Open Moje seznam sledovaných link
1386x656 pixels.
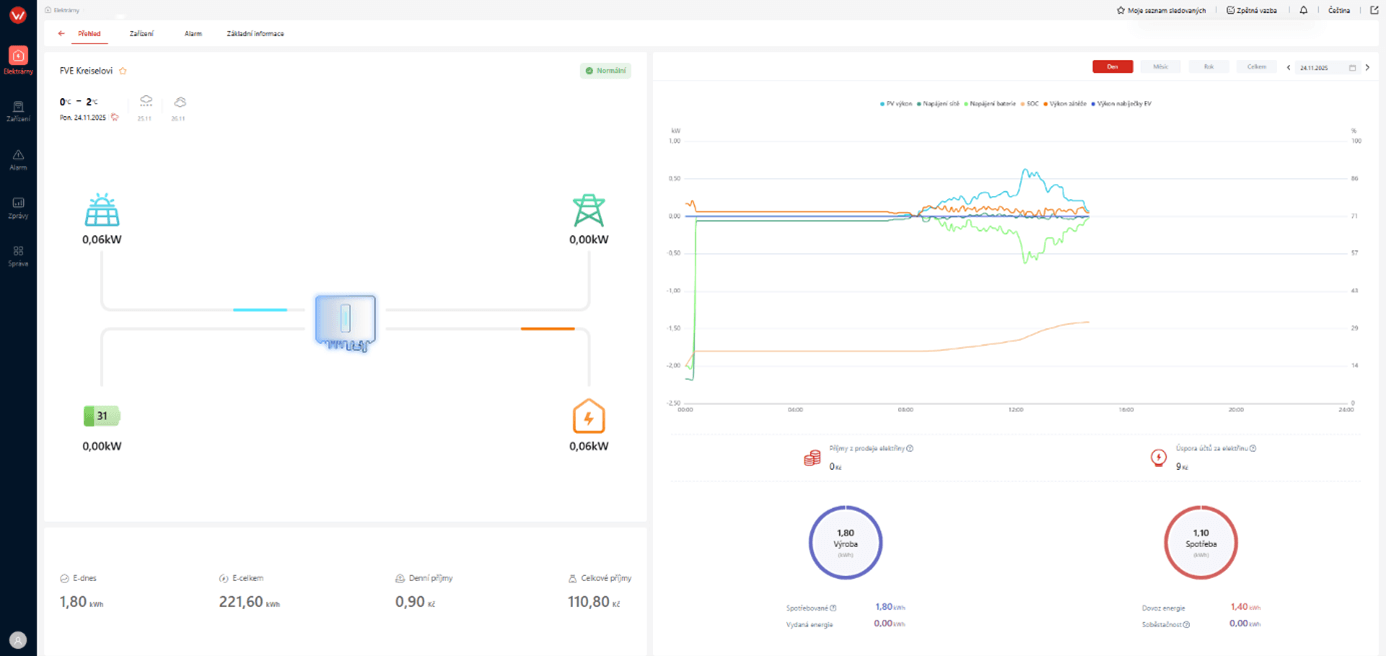[x=1161, y=10]
